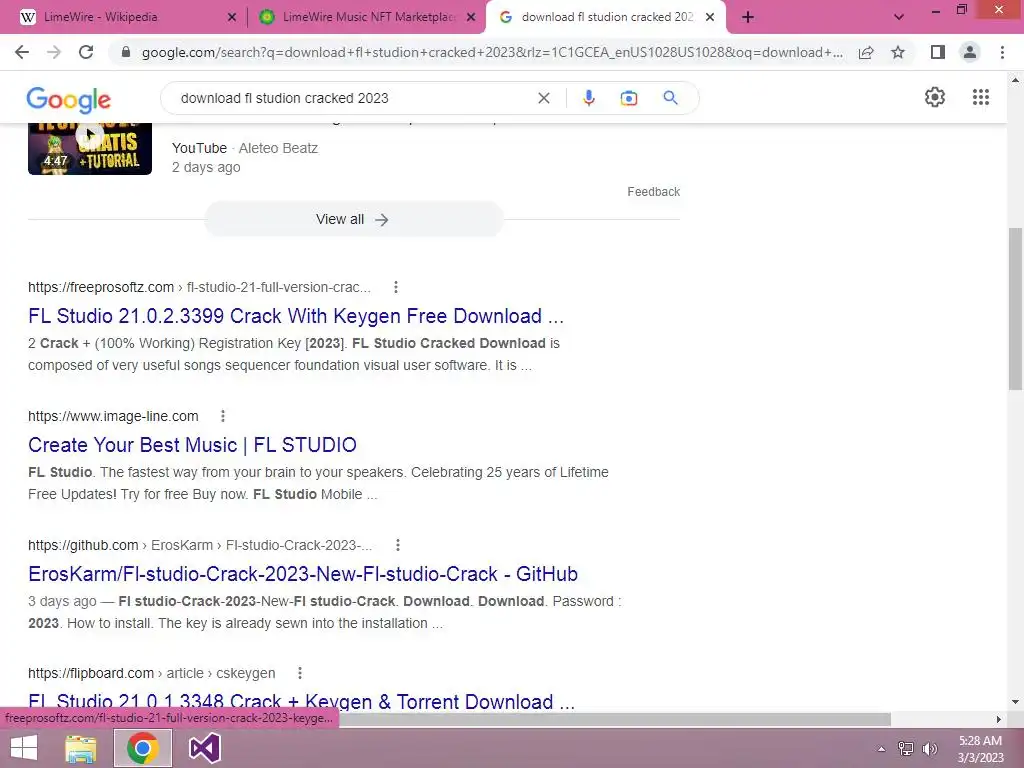
Task: Start a voice search with the microphone
Action: coord(588,98)
